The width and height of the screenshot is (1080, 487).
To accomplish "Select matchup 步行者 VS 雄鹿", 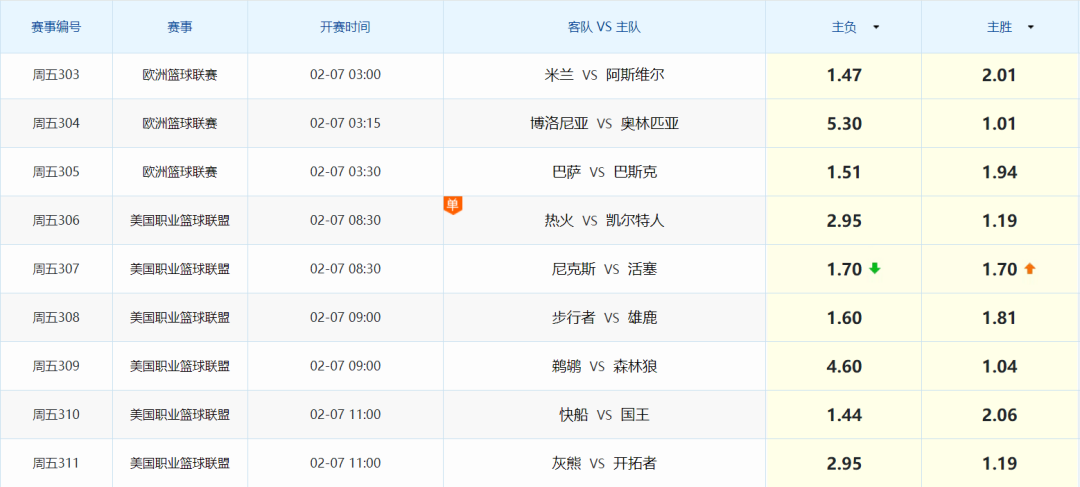I will pos(604,318).
